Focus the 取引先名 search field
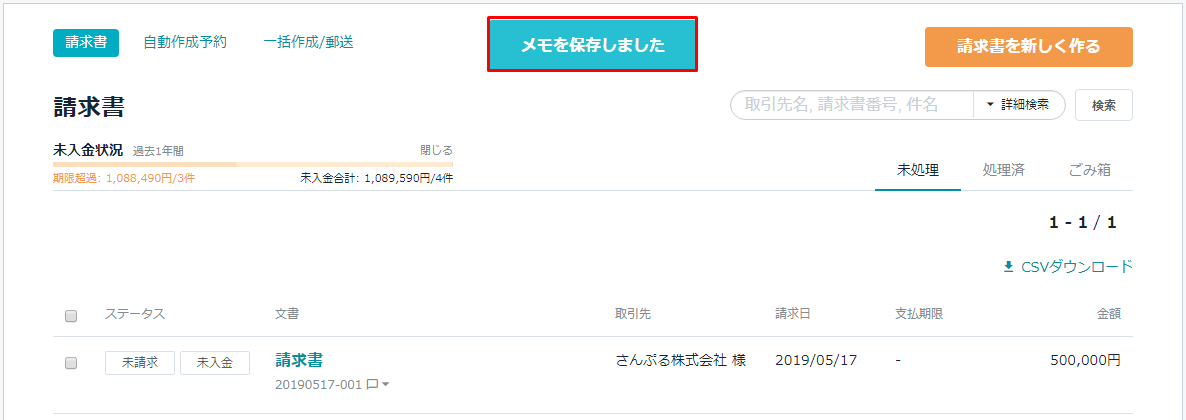Viewport: 1186px width, 420px height. click(x=852, y=105)
